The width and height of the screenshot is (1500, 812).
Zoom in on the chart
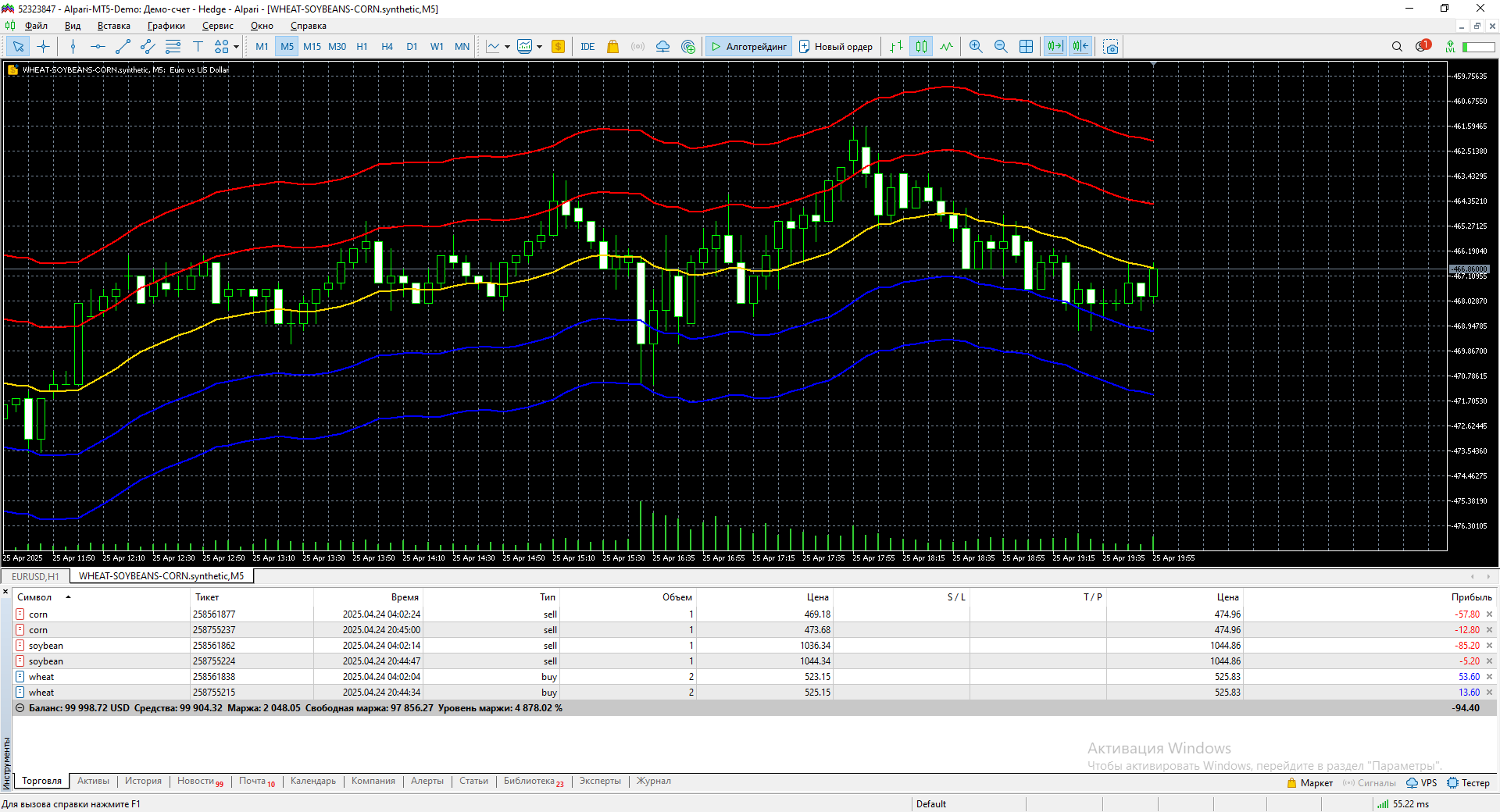[976, 47]
